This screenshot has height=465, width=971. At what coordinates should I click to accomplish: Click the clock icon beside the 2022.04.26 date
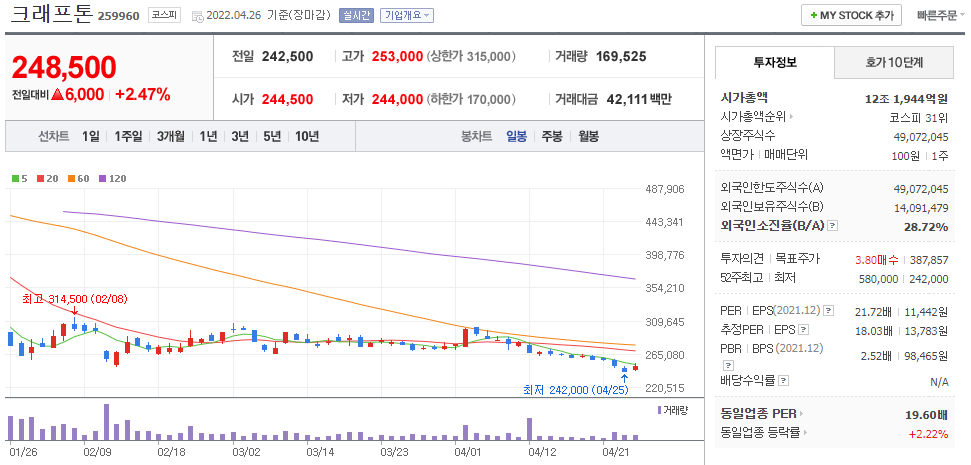(x=198, y=16)
